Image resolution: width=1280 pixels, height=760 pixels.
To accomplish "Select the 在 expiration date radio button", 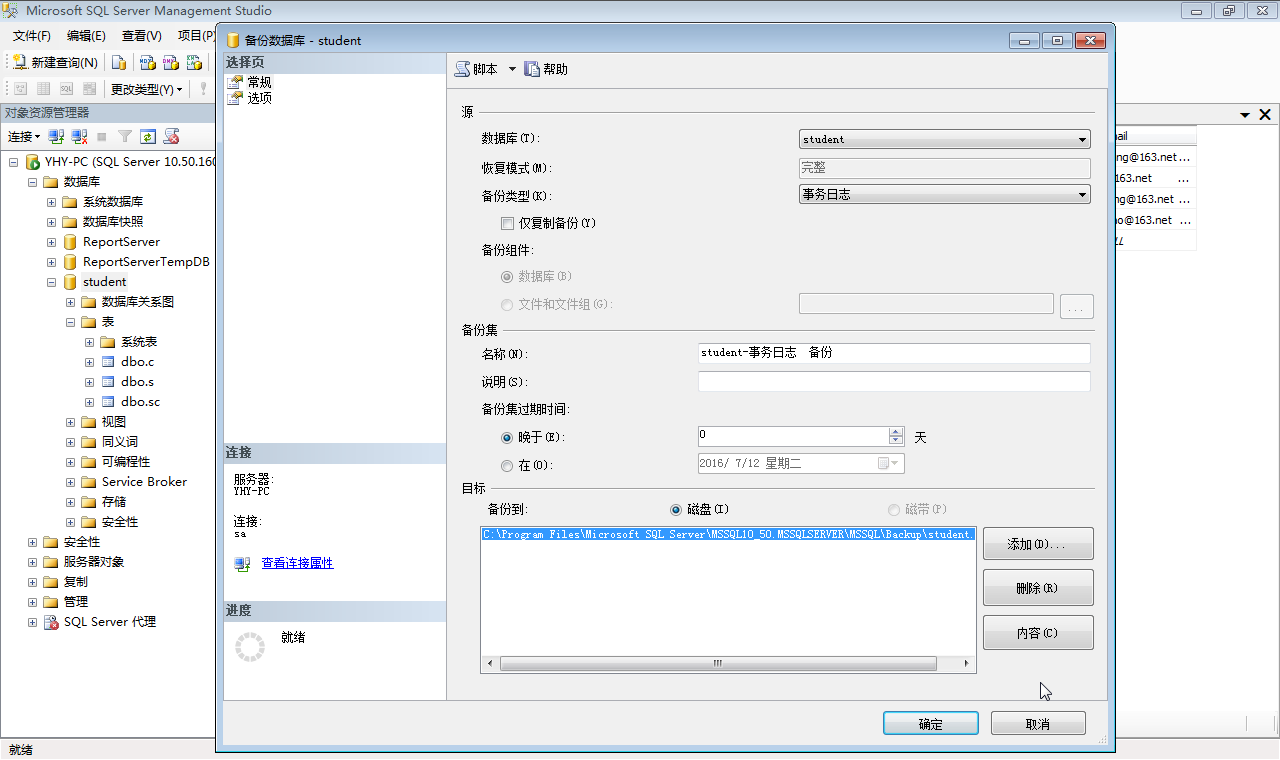I will point(507,465).
